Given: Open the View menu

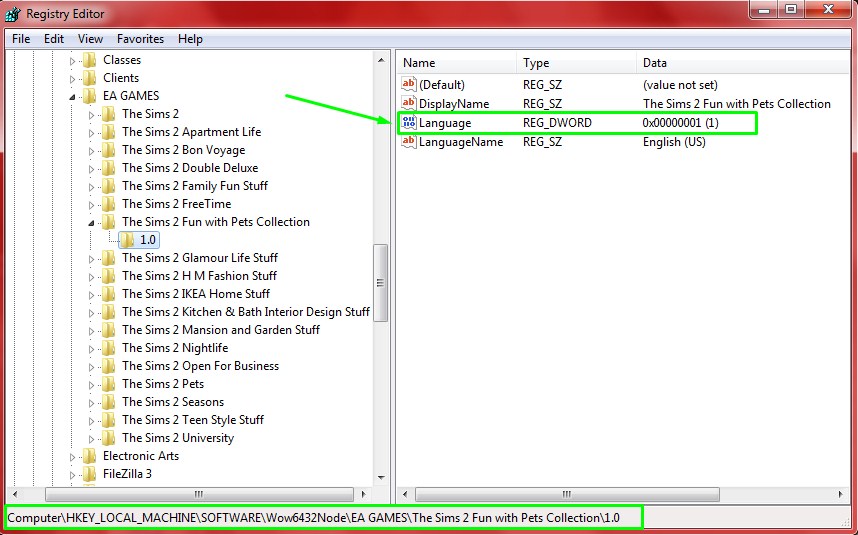Looking at the screenshot, I should (x=90, y=39).
